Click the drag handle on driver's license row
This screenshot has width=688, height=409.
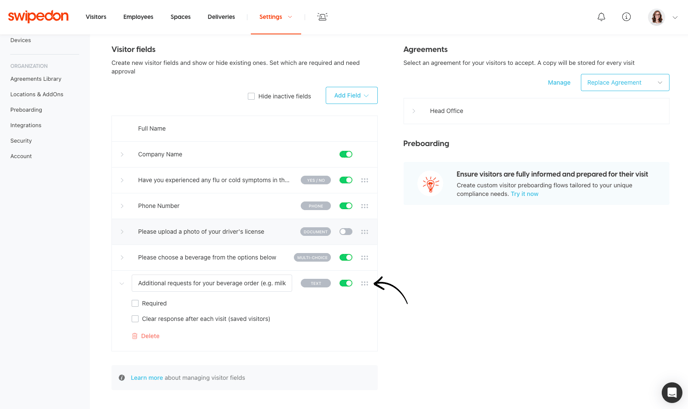[x=364, y=232]
